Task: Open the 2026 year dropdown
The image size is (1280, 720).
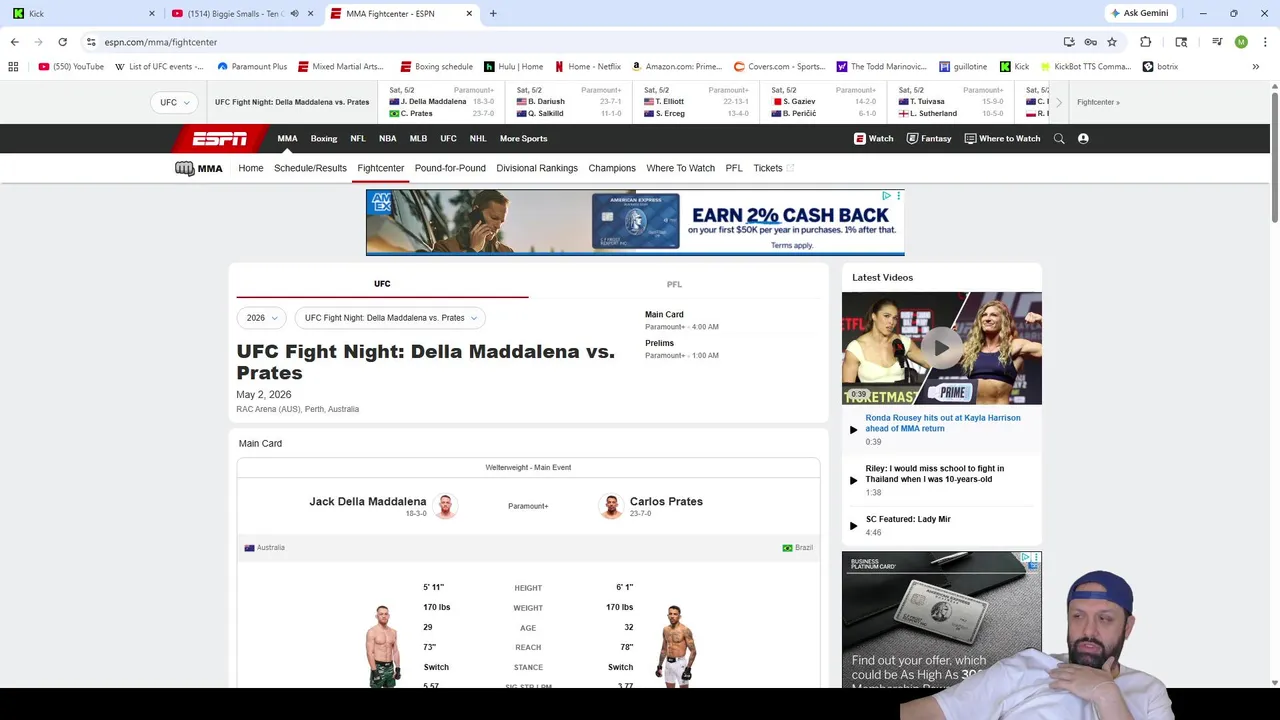Action: point(261,318)
